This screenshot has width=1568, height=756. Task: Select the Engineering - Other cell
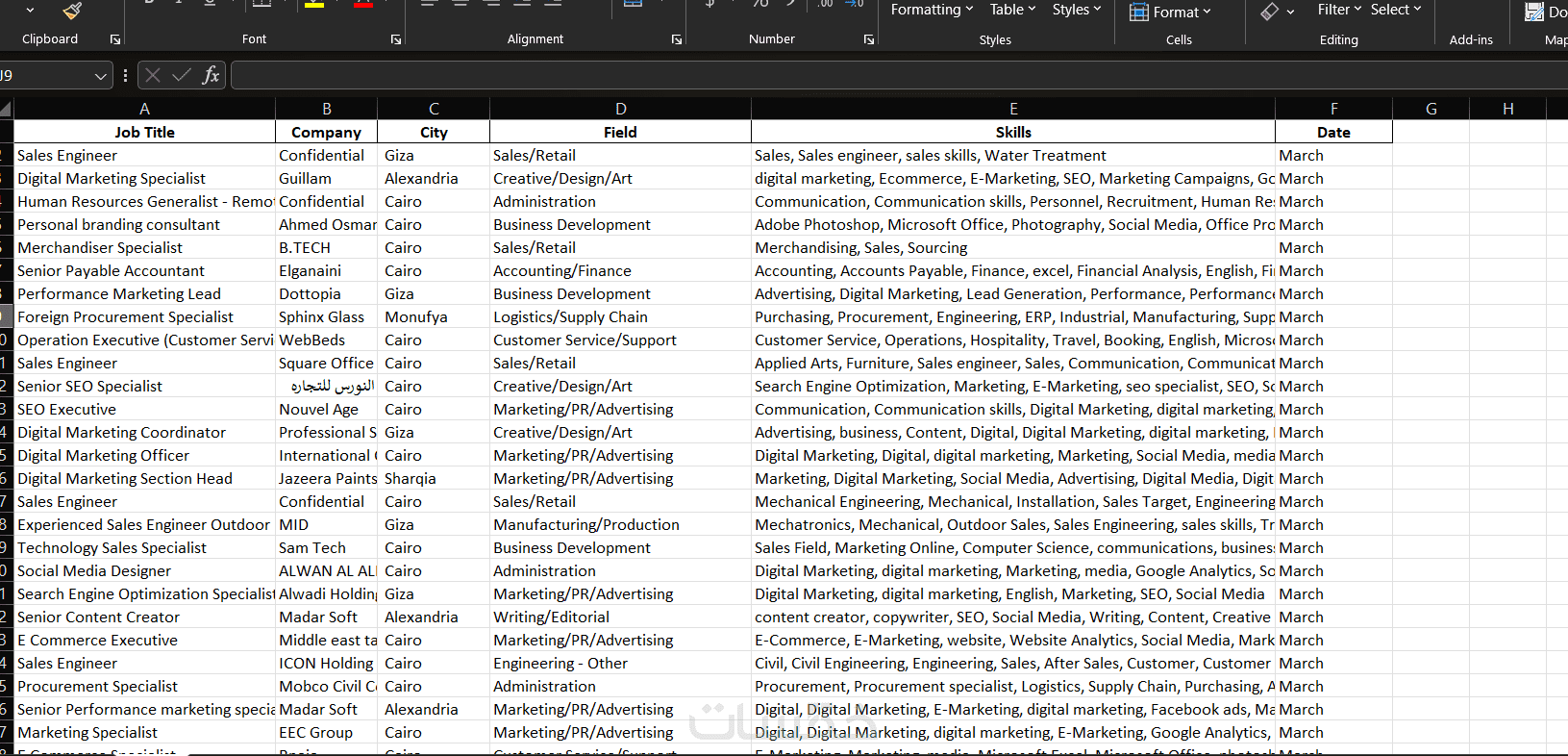pos(620,663)
